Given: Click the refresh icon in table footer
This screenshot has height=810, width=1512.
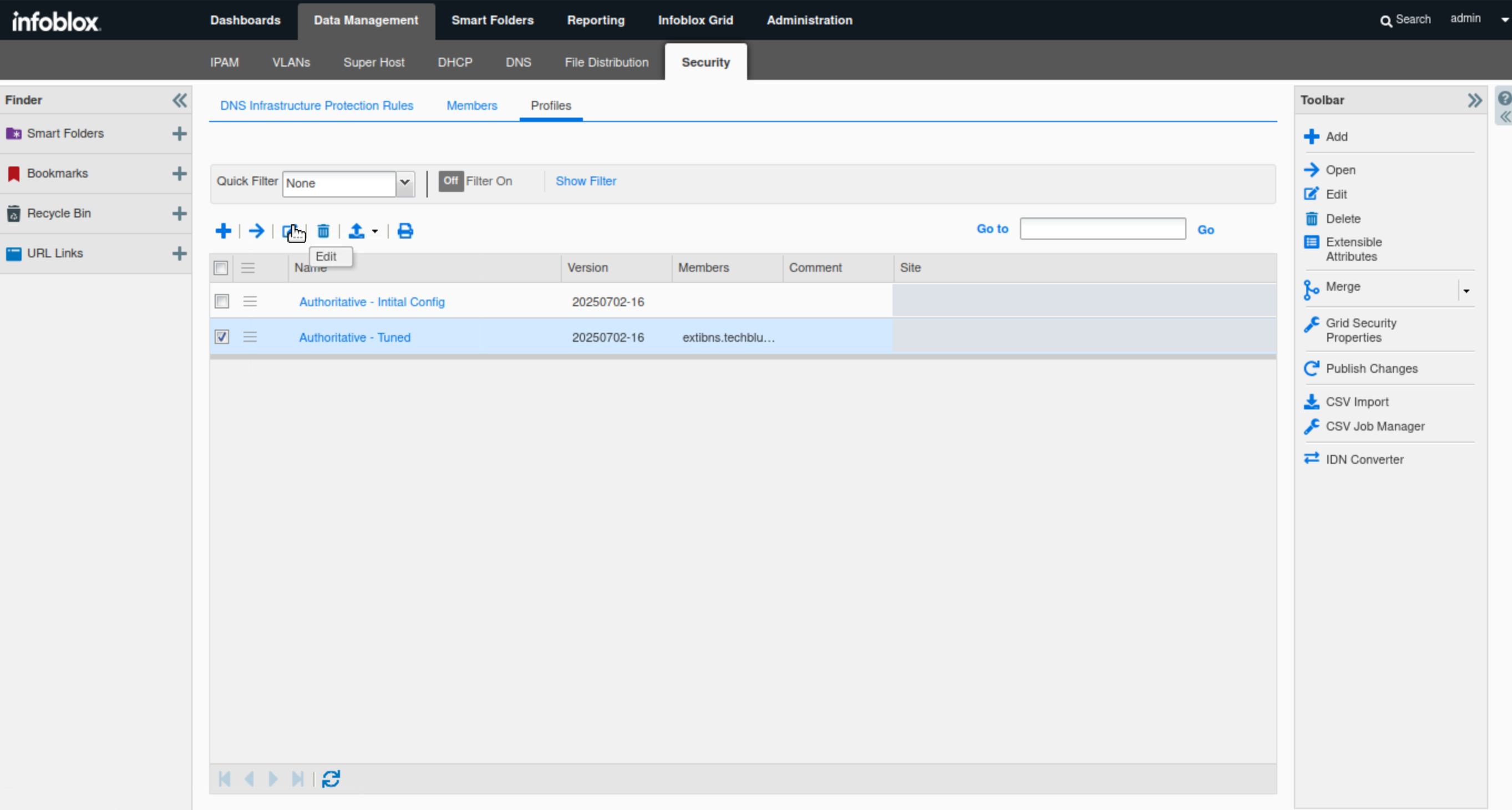Looking at the screenshot, I should (331, 779).
